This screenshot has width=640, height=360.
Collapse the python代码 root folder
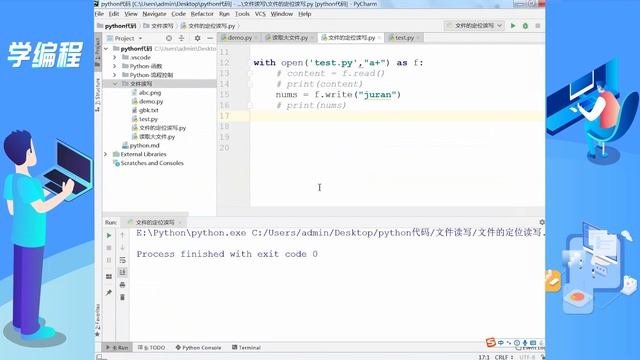tap(106, 49)
